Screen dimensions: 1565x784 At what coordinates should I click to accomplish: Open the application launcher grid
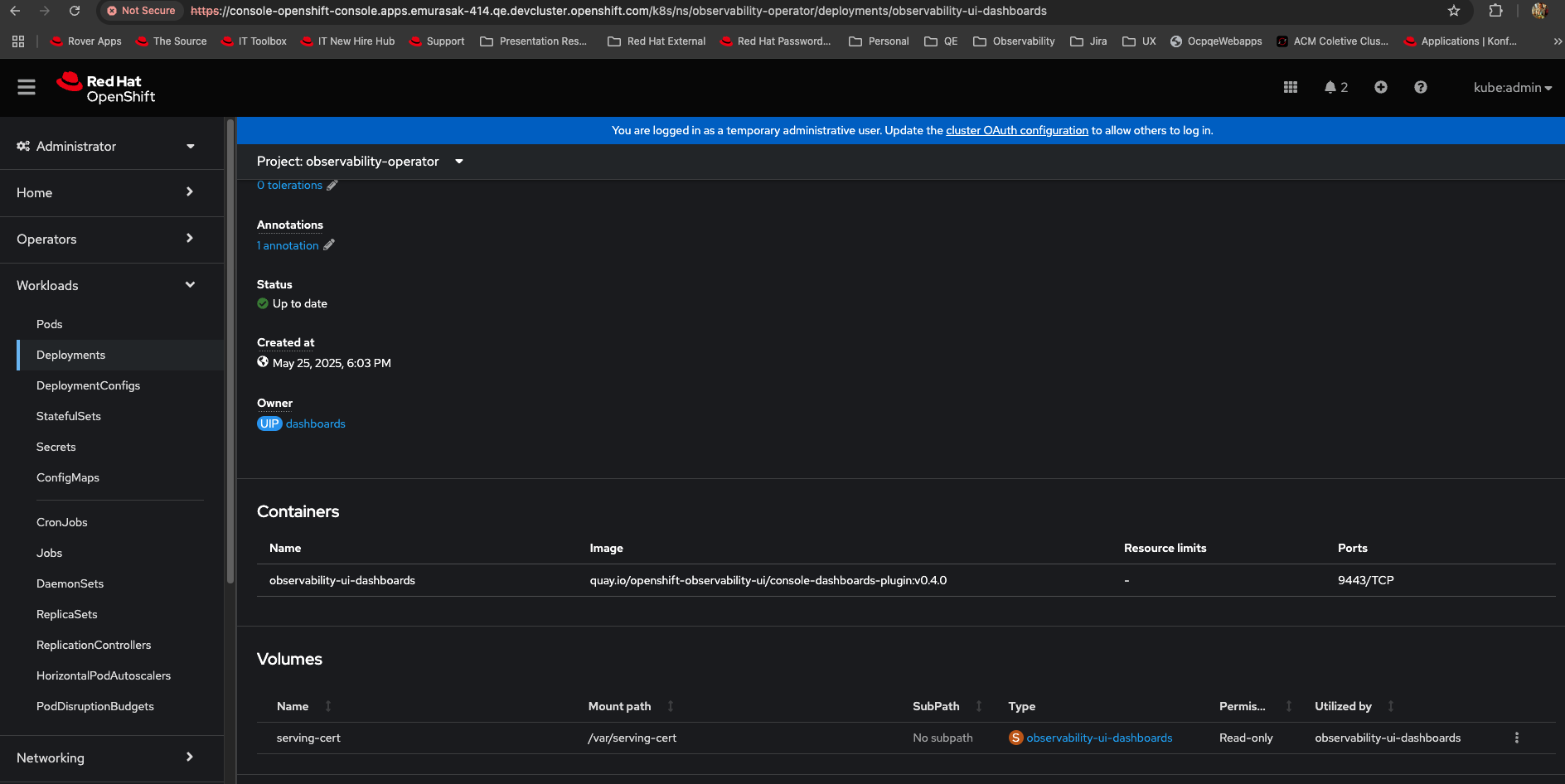(x=1291, y=87)
